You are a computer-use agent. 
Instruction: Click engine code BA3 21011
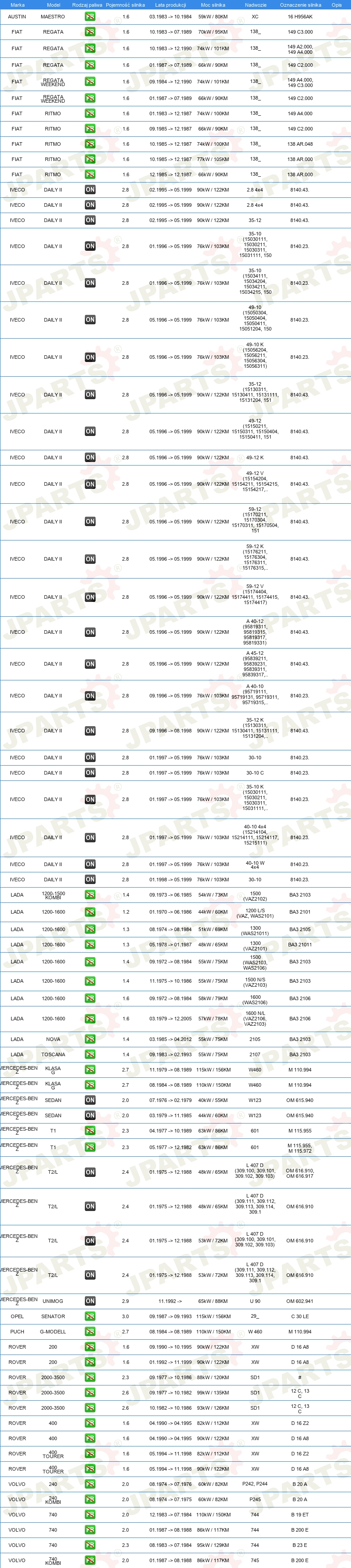point(300,945)
